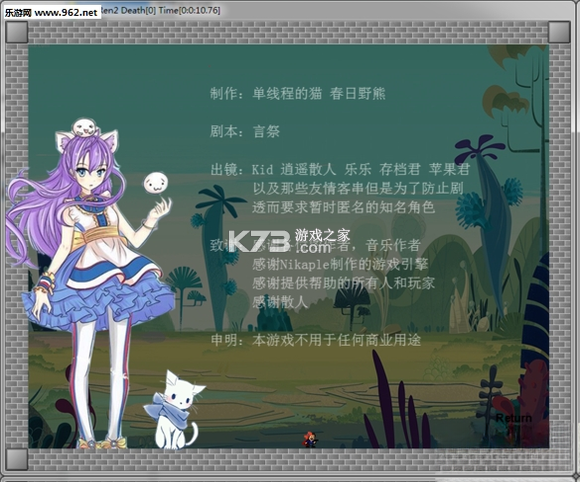The height and width of the screenshot is (482, 580).
Task: Click the white cat with blue scarf
Action: (174, 410)
